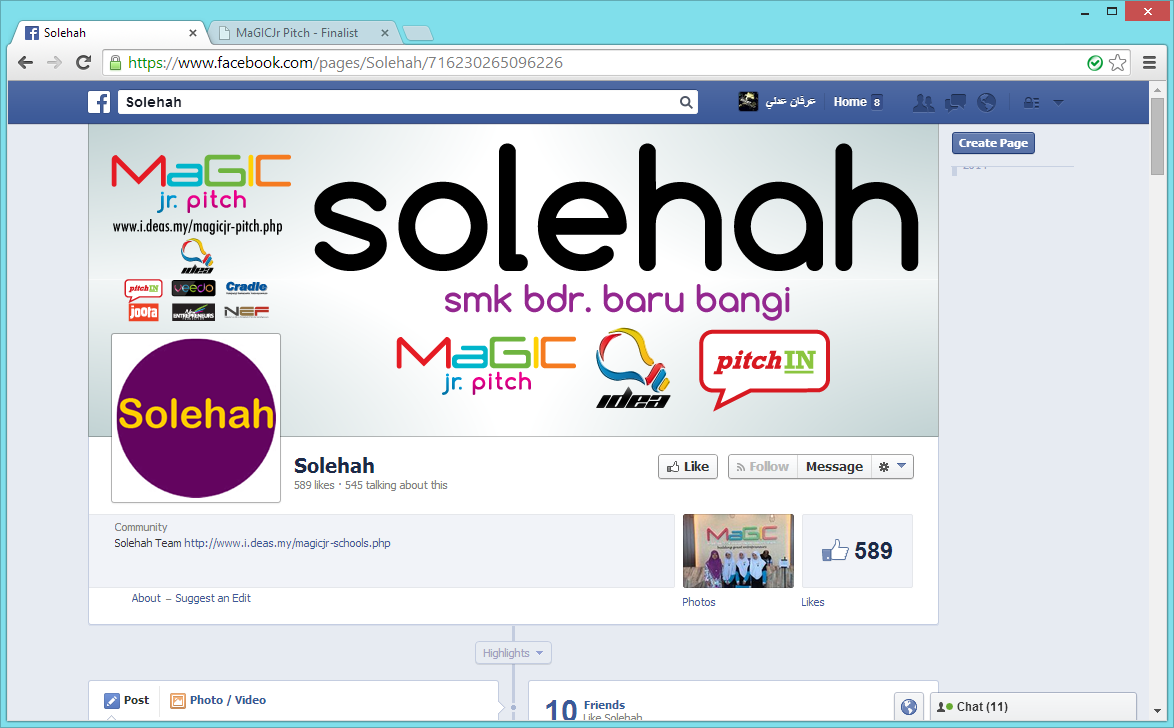
Task: Click the Photos label link
Action: pyautogui.click(x=699, y=602)
